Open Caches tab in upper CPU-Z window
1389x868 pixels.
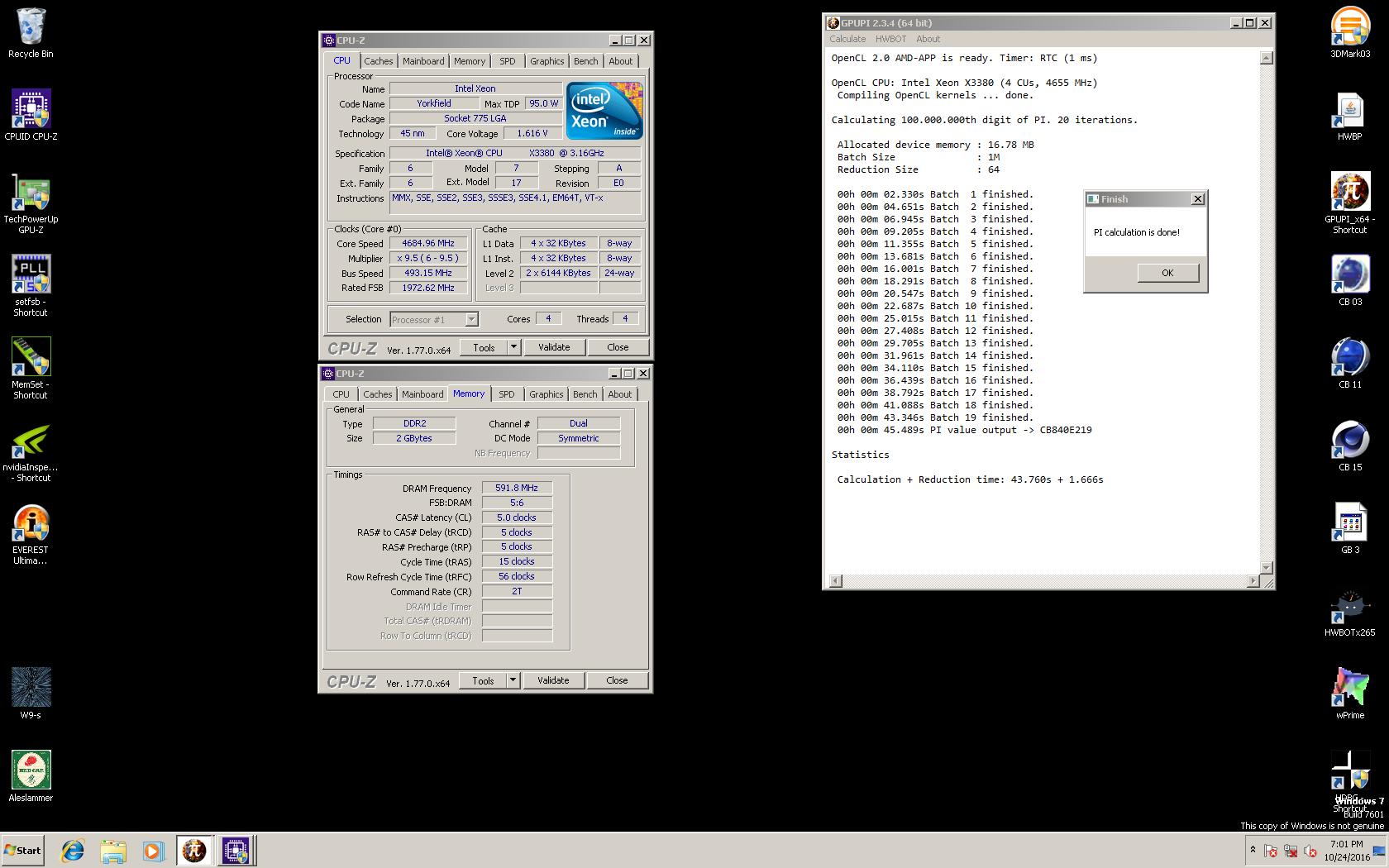coord(378,61)
